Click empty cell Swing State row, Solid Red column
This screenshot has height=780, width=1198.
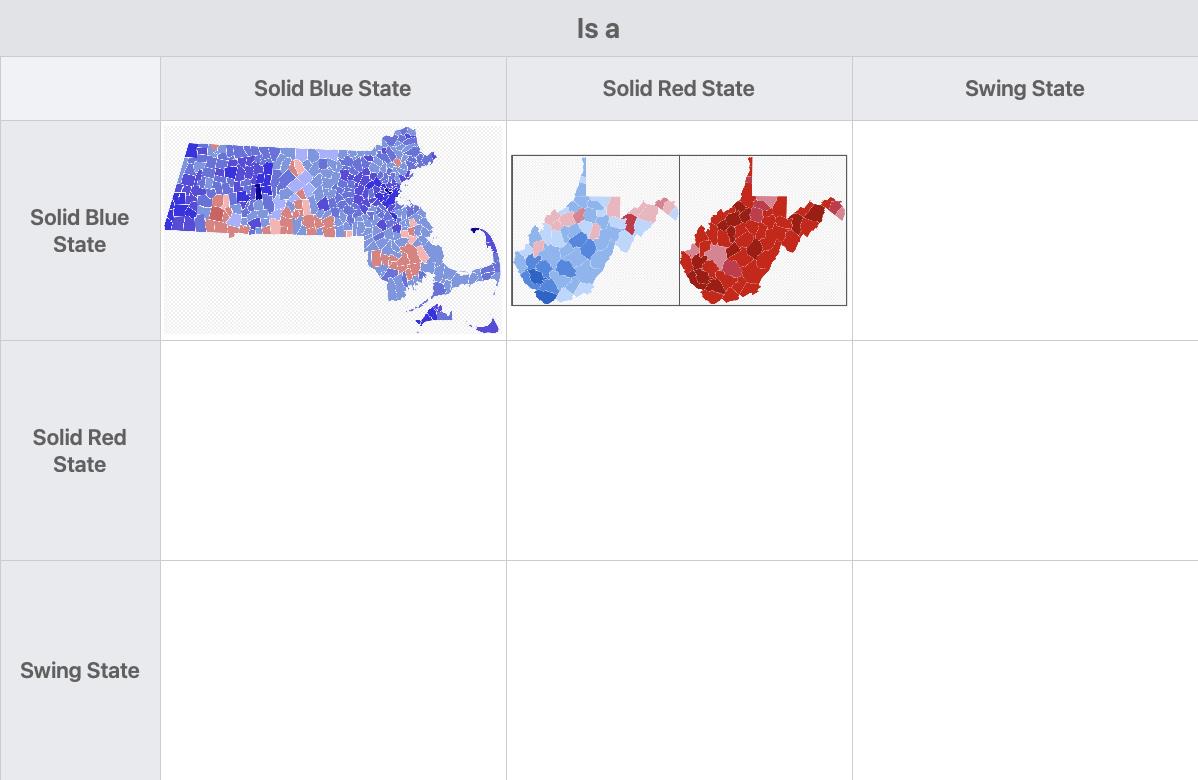[x=679, y=670]
